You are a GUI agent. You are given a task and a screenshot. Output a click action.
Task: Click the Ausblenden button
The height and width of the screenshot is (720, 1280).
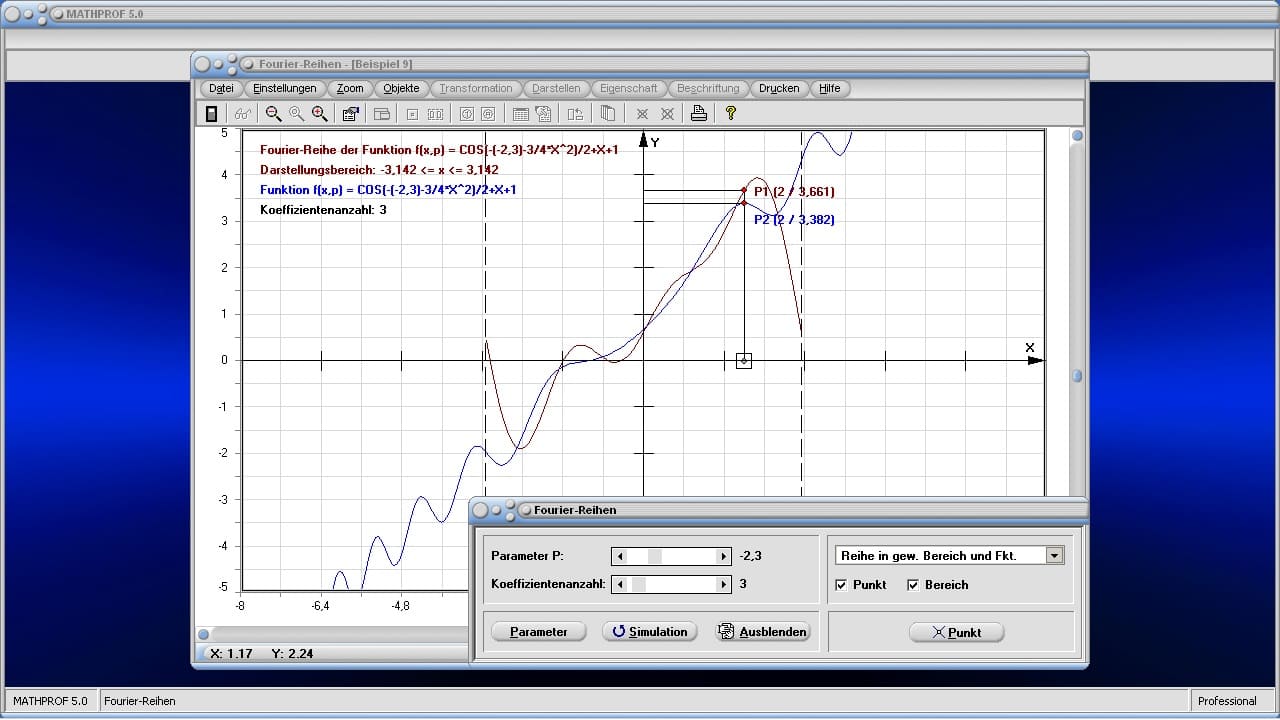click(762, 632)
